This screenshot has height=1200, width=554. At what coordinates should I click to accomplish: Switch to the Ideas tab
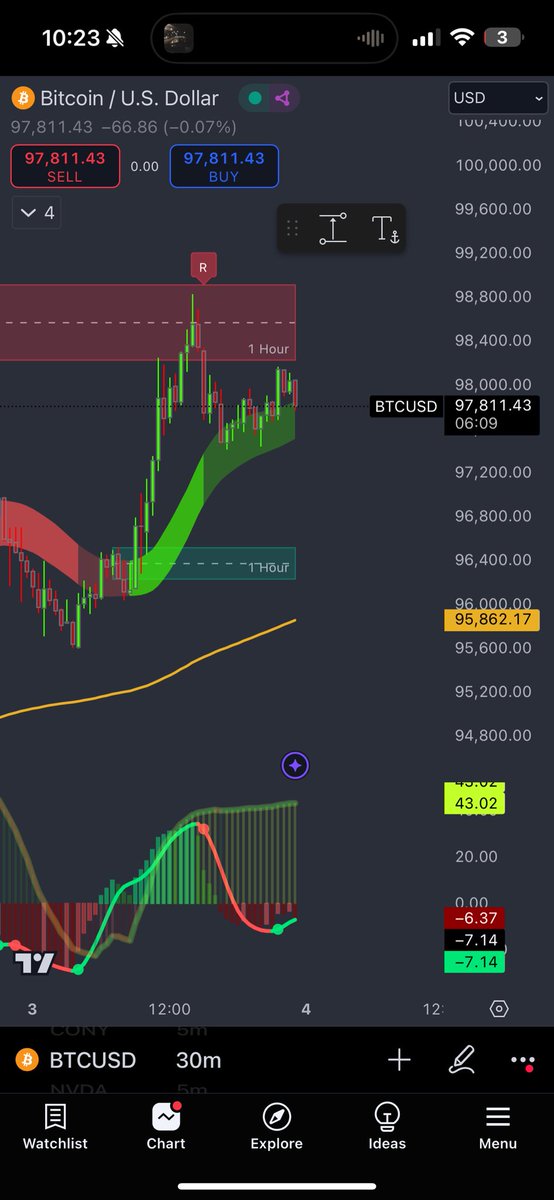(387, 1127)
